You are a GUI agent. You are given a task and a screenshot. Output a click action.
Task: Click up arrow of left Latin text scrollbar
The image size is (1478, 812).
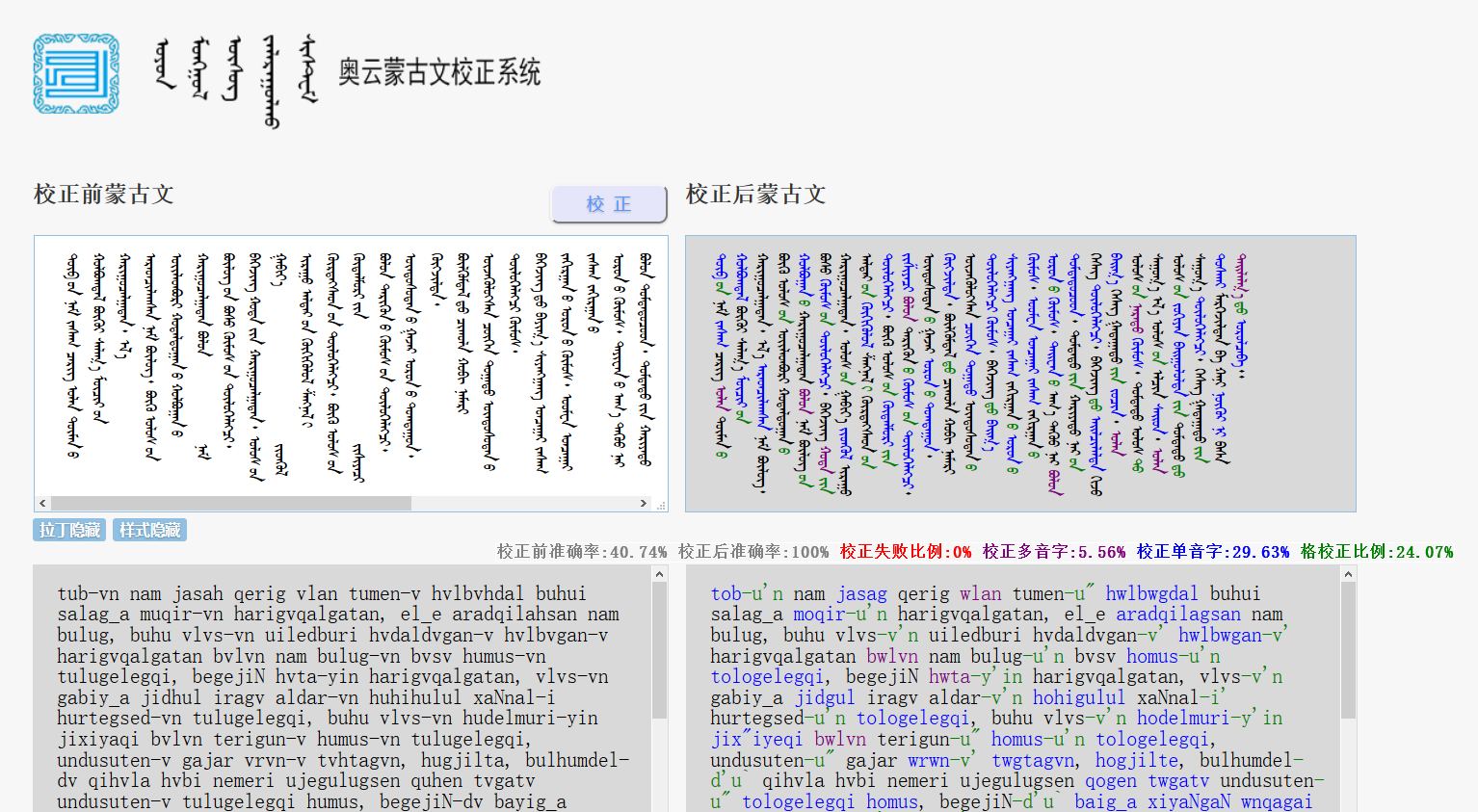tap(659, 575)
